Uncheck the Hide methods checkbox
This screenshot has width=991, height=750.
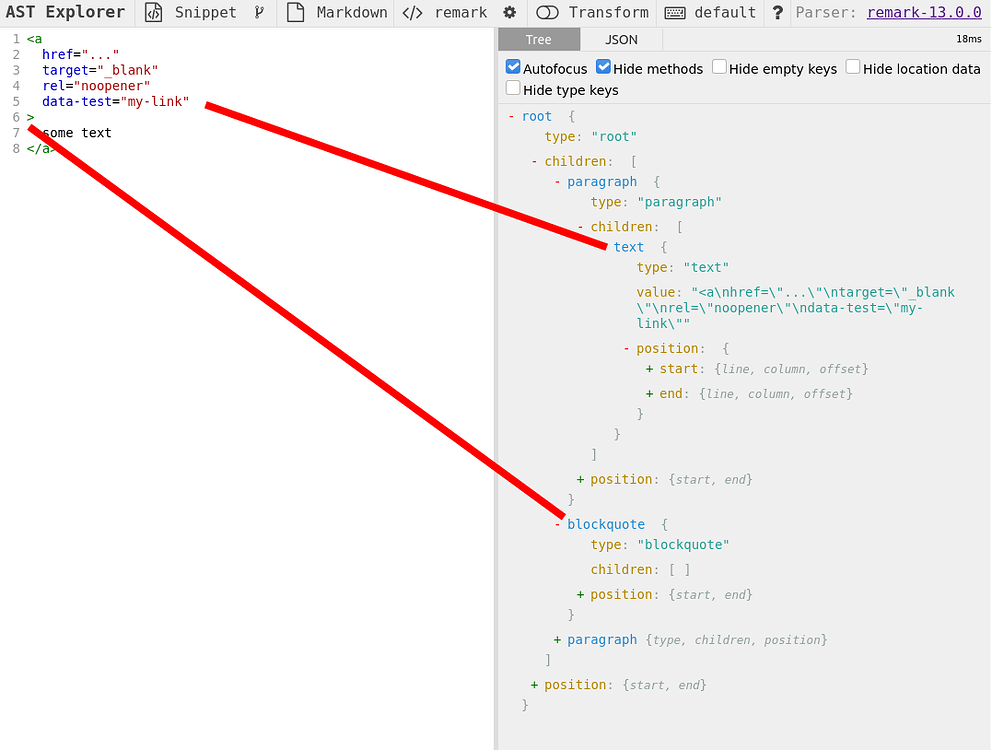[604, 67]
